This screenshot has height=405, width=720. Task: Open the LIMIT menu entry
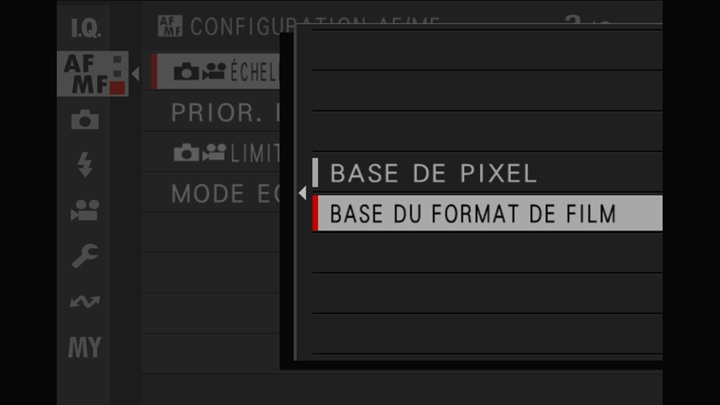[216, 153]
